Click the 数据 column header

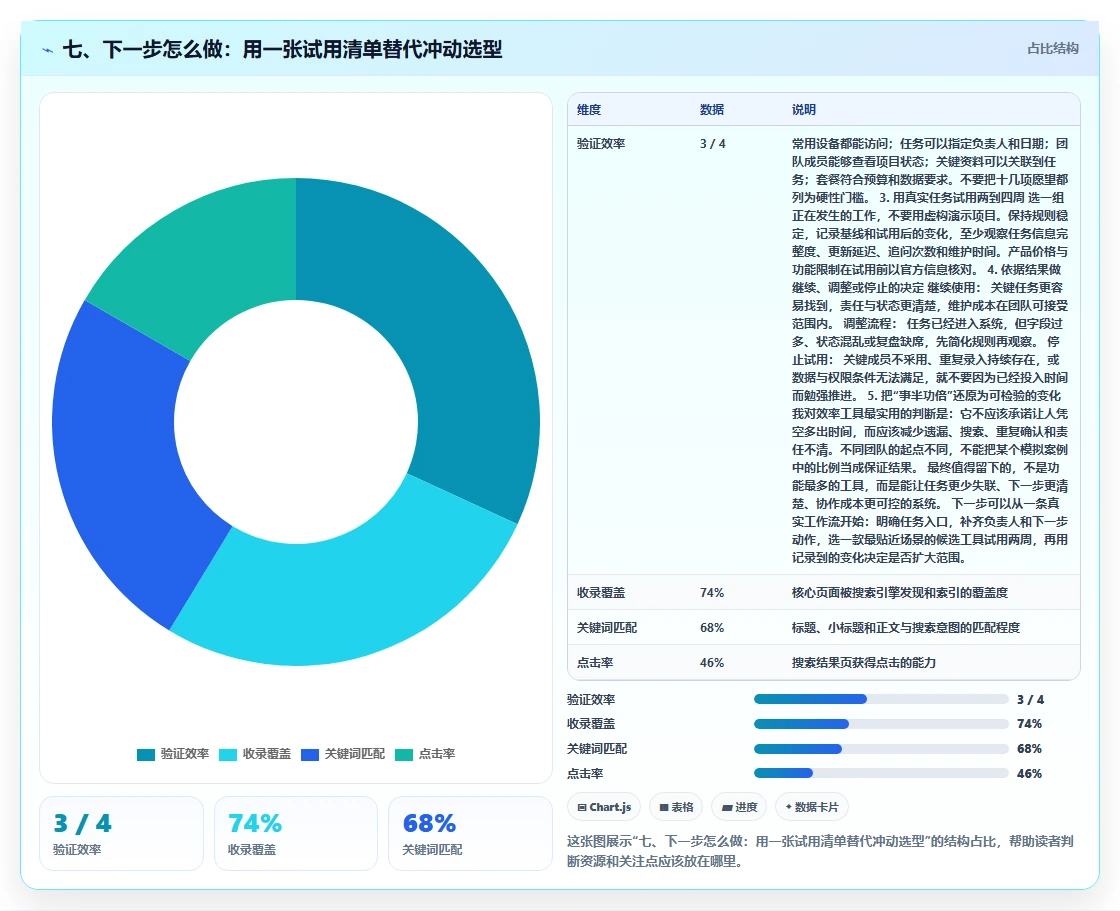pyautogui.click(x=711, y=110)
